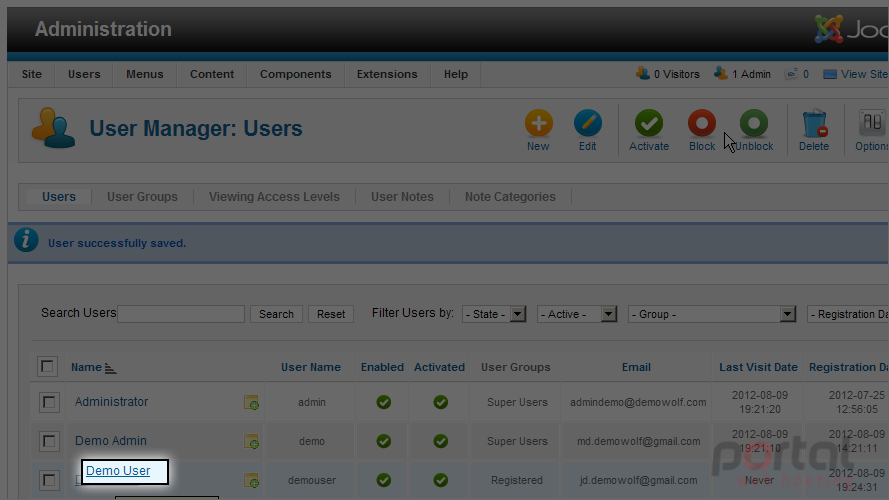The image size is (889, 500).
Task: Open the Components menu
Action: coord(295,74)
